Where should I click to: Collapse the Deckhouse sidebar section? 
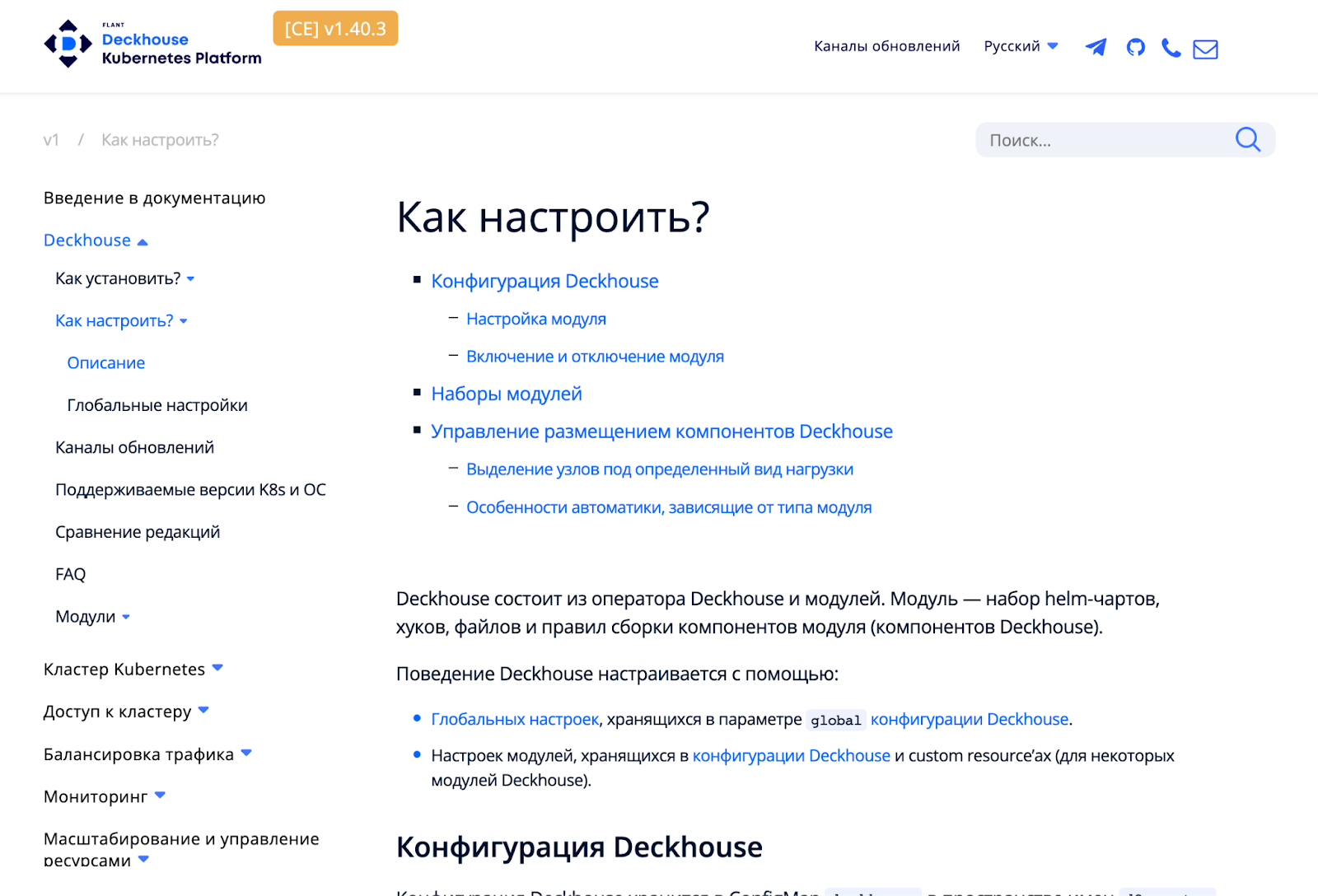(x=96, y=240)
